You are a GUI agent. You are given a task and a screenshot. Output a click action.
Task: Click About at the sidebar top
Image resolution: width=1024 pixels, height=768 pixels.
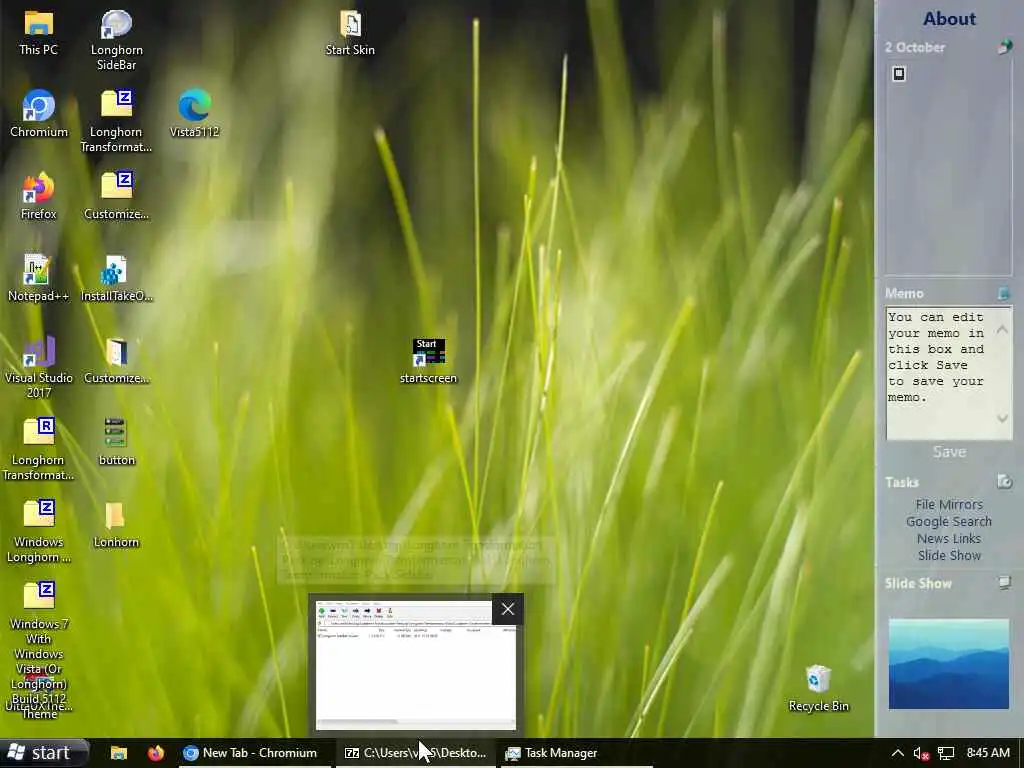[x=949, y=18]
